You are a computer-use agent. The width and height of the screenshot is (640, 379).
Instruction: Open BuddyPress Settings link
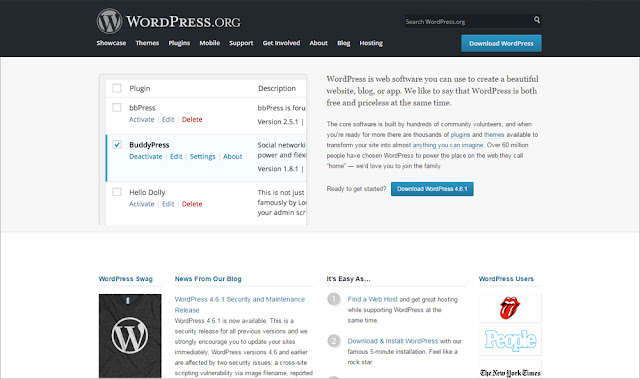(202, 157)
